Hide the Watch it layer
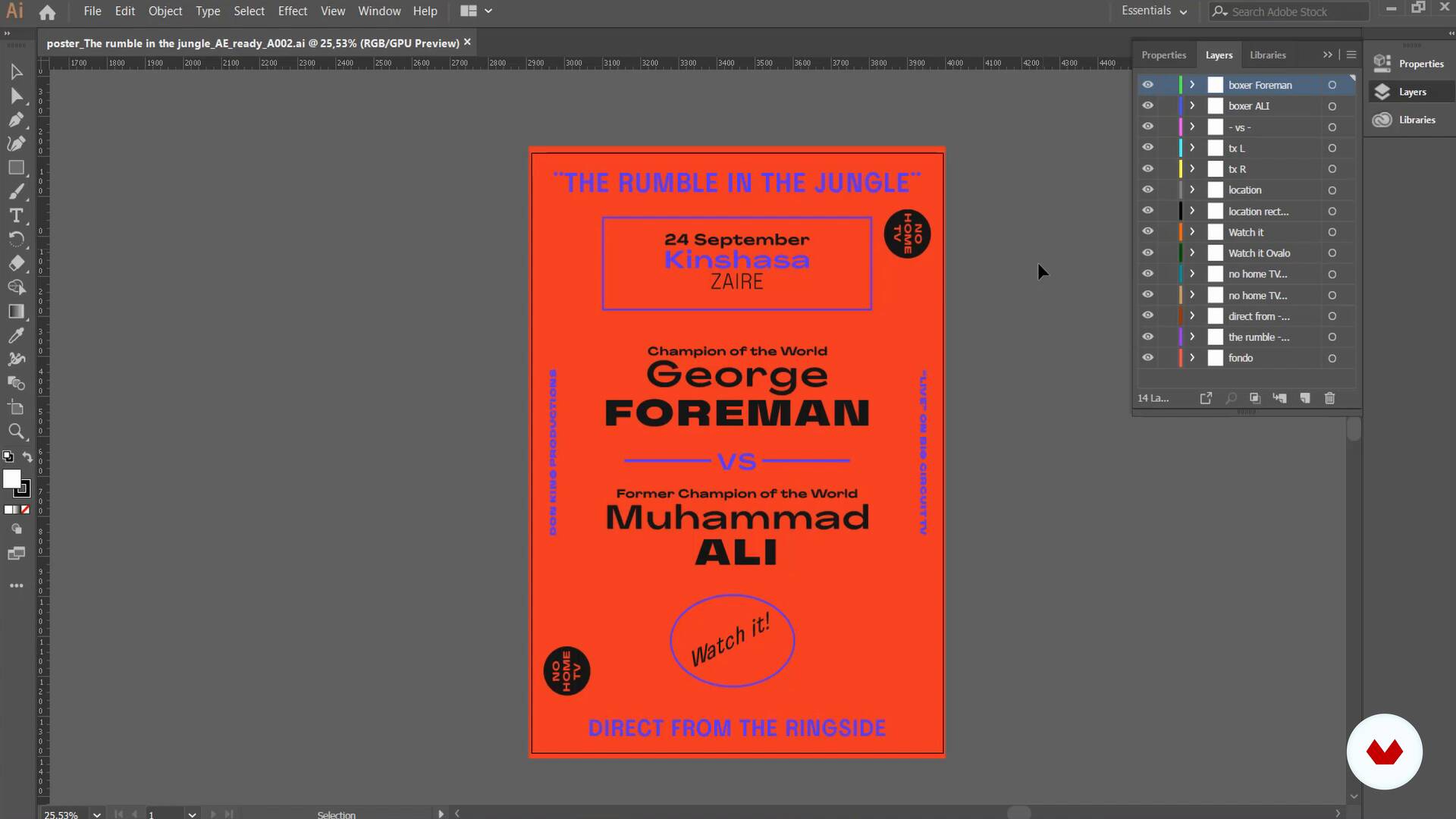 (1148, 232)
